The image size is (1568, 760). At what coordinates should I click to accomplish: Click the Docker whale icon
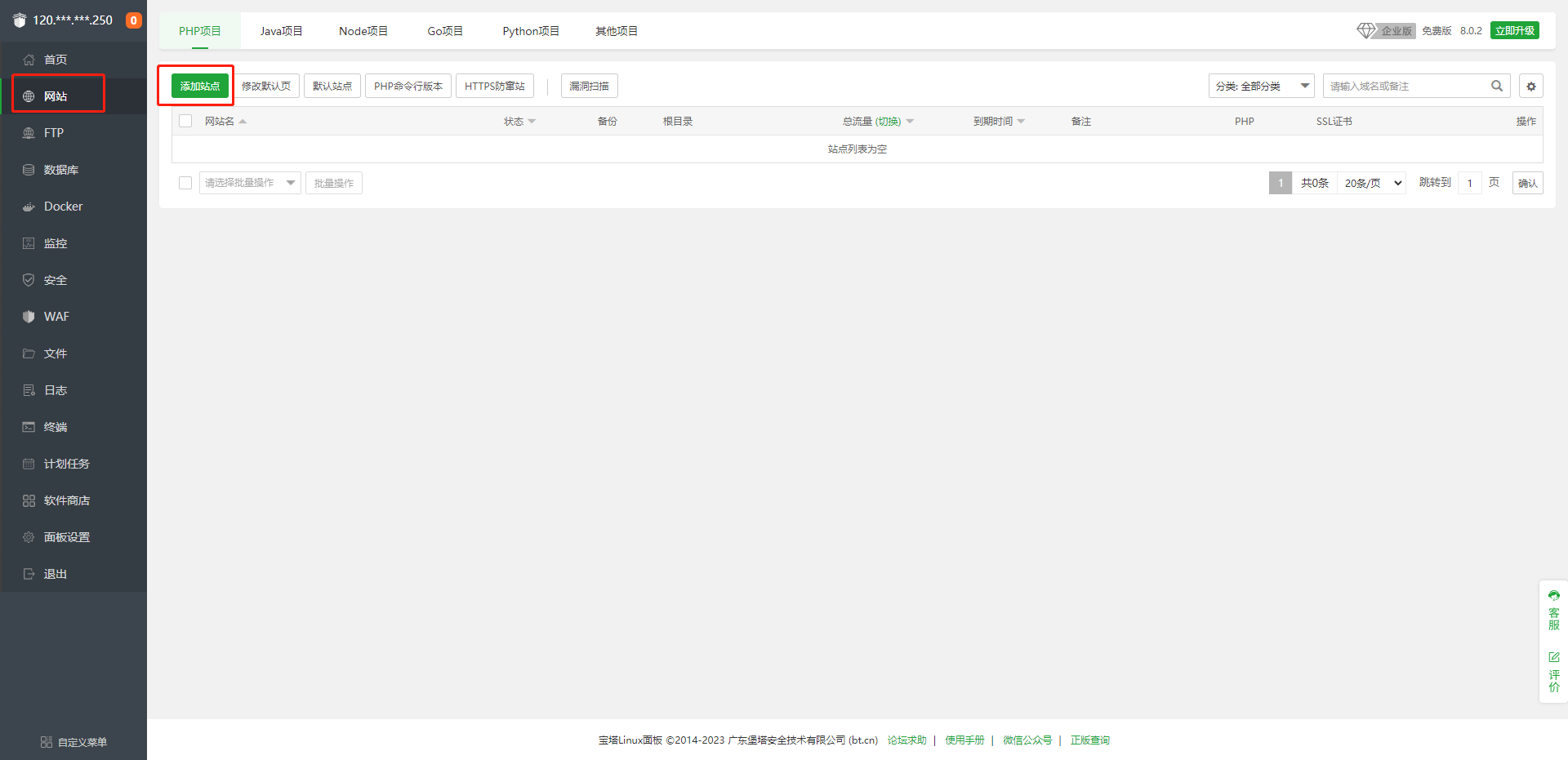click(29, 207)
